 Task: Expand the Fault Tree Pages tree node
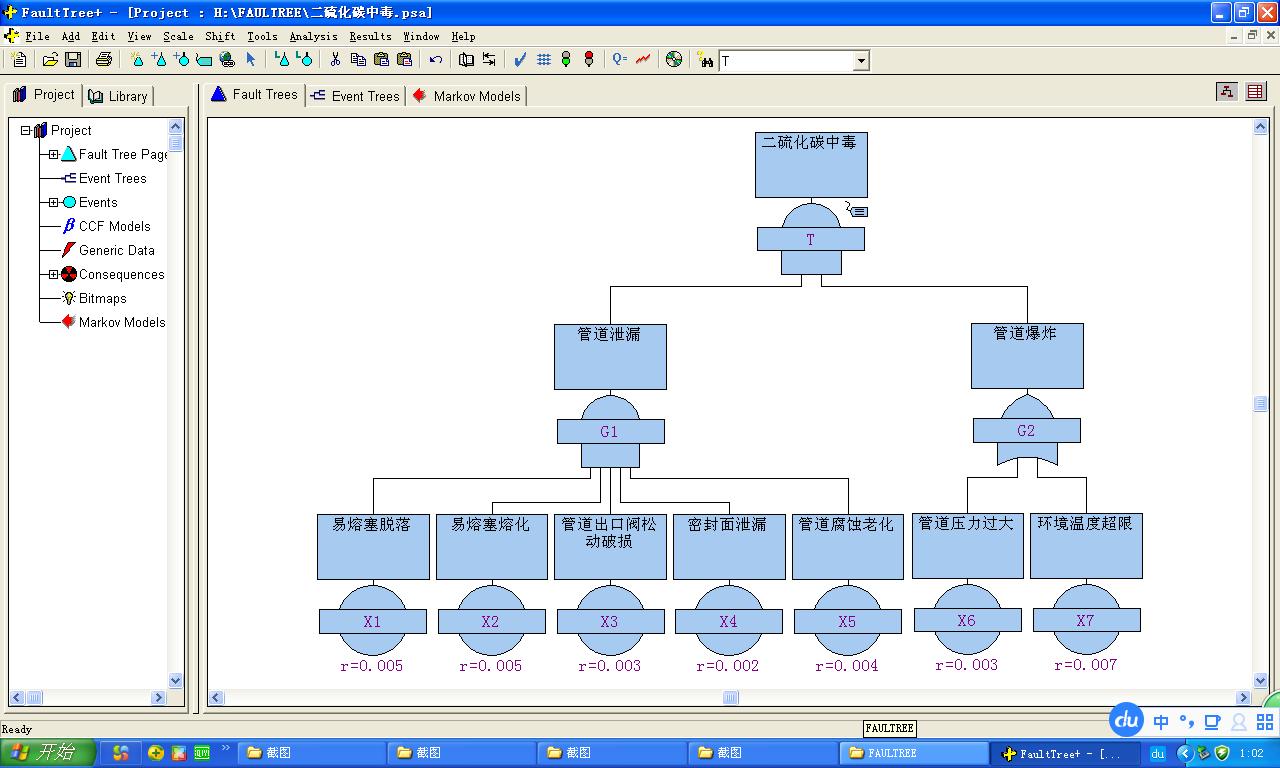53,154
